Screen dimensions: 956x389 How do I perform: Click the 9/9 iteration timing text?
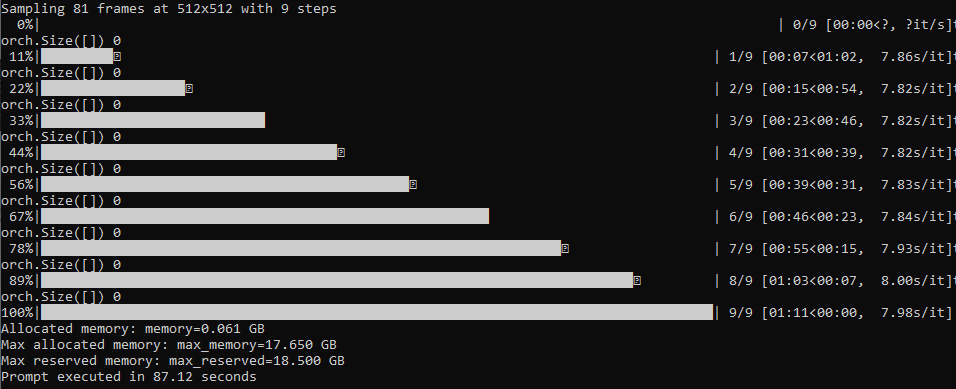click(840, 313)
